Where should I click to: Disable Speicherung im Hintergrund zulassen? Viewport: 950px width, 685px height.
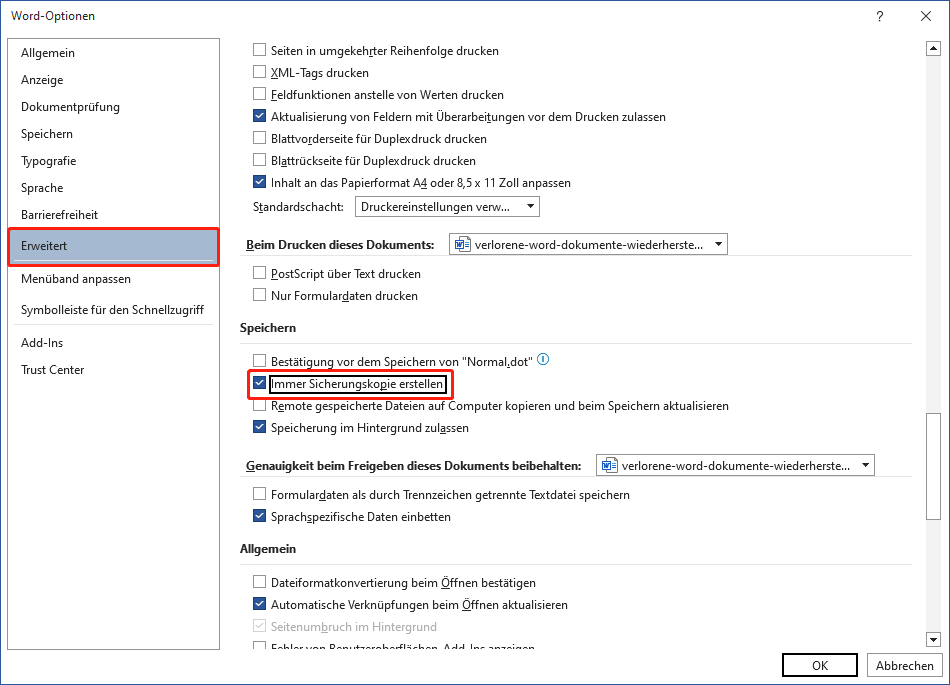coord(259,427)
